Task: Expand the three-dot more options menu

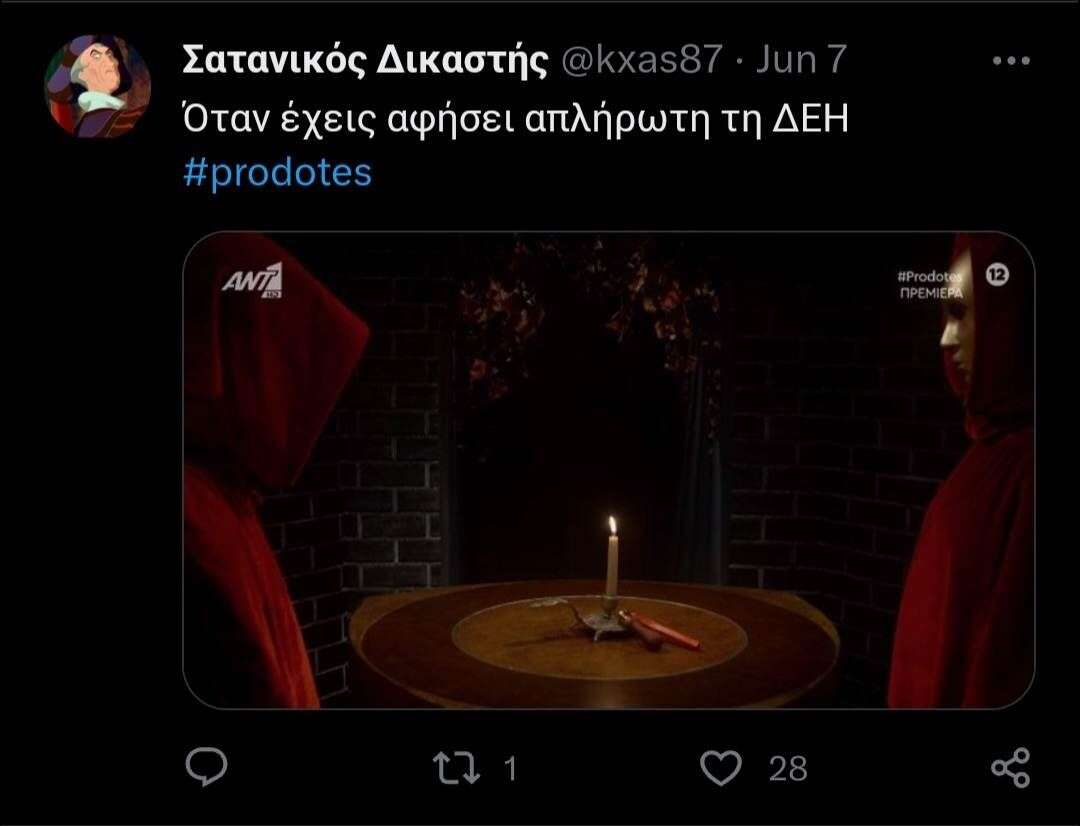Action: pos(1011,61)
